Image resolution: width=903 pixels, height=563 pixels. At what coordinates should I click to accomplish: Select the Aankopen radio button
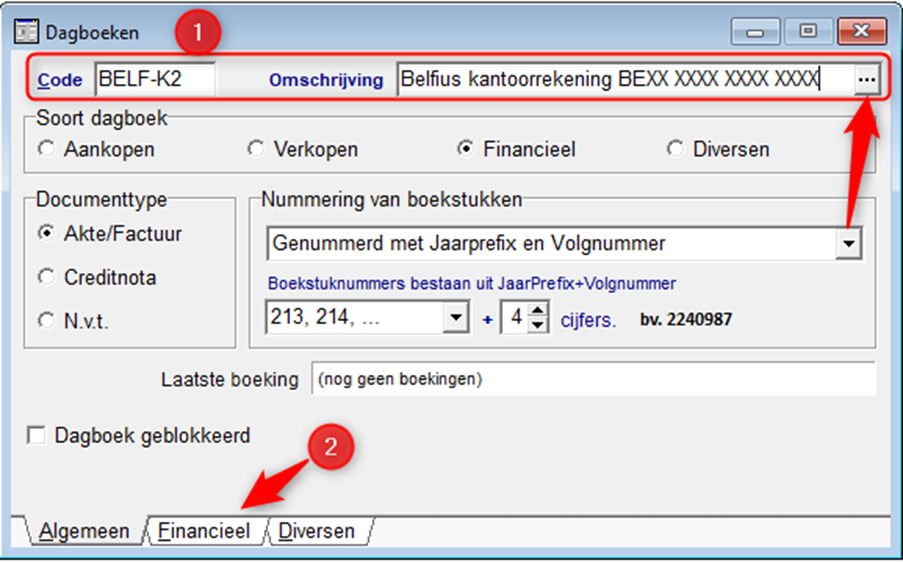[46, 149]
